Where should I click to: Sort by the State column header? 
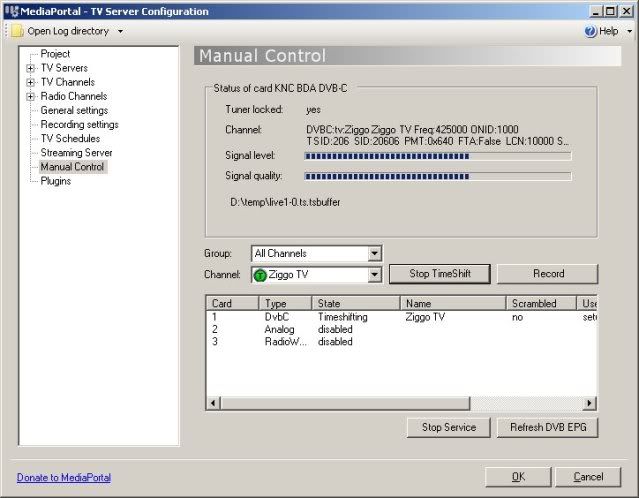point(356,304)
